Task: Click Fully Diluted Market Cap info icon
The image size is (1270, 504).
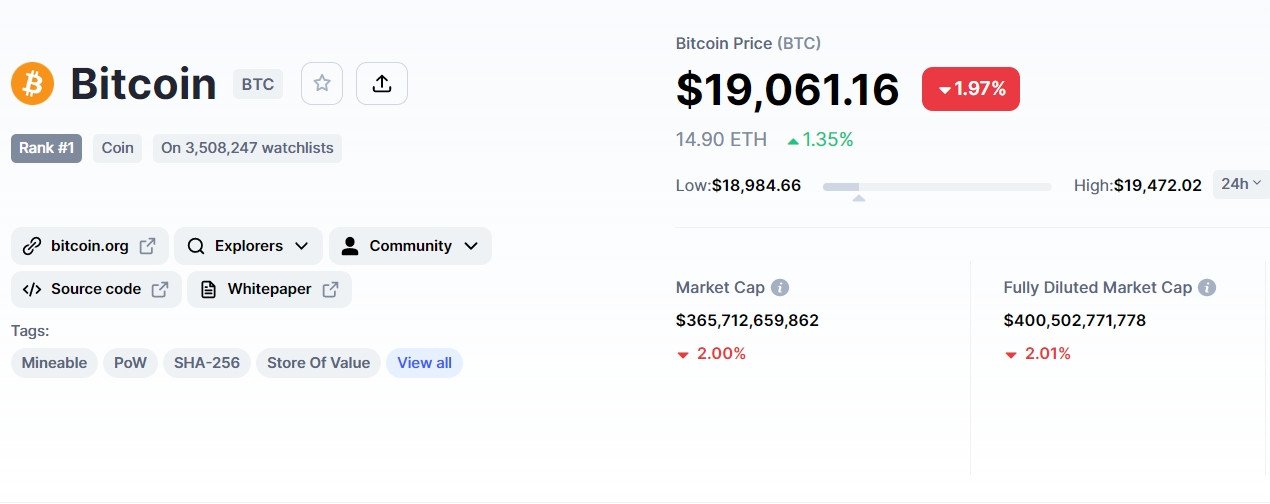Action: [1207, 288]
